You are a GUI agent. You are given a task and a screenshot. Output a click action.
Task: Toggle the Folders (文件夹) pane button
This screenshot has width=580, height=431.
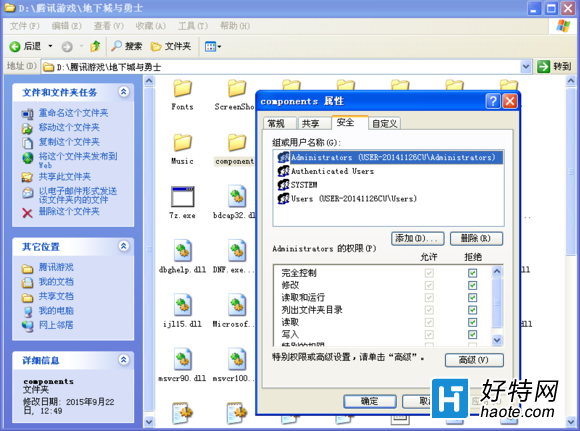(x=171, y=46)
